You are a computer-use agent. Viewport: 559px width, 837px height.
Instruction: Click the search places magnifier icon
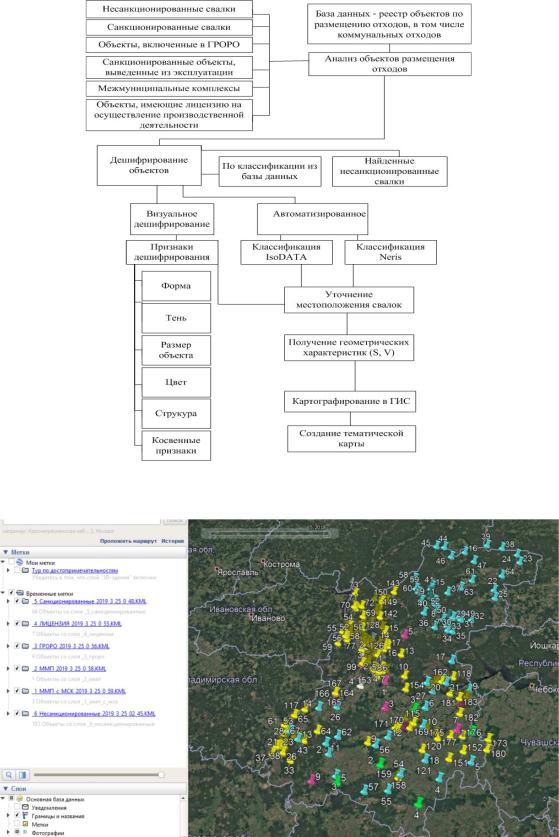(9, 775)
